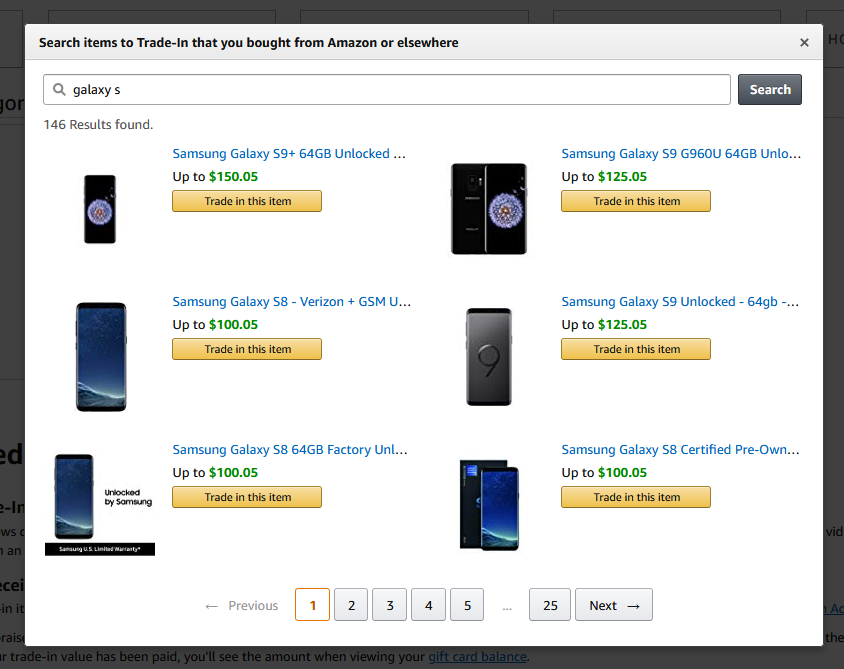Trade in the Galaxy S8 Verizon model
Screen dimensions: 844x669
pyautogui.click(x=246, y=348)
